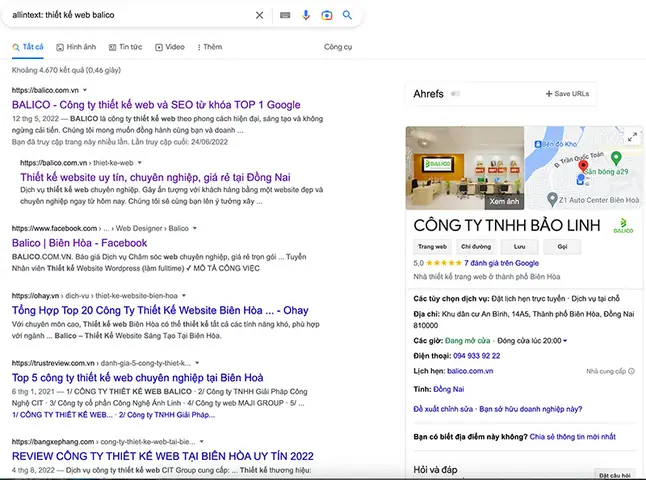Click phone number 094 933 92 22

(477, 356)
